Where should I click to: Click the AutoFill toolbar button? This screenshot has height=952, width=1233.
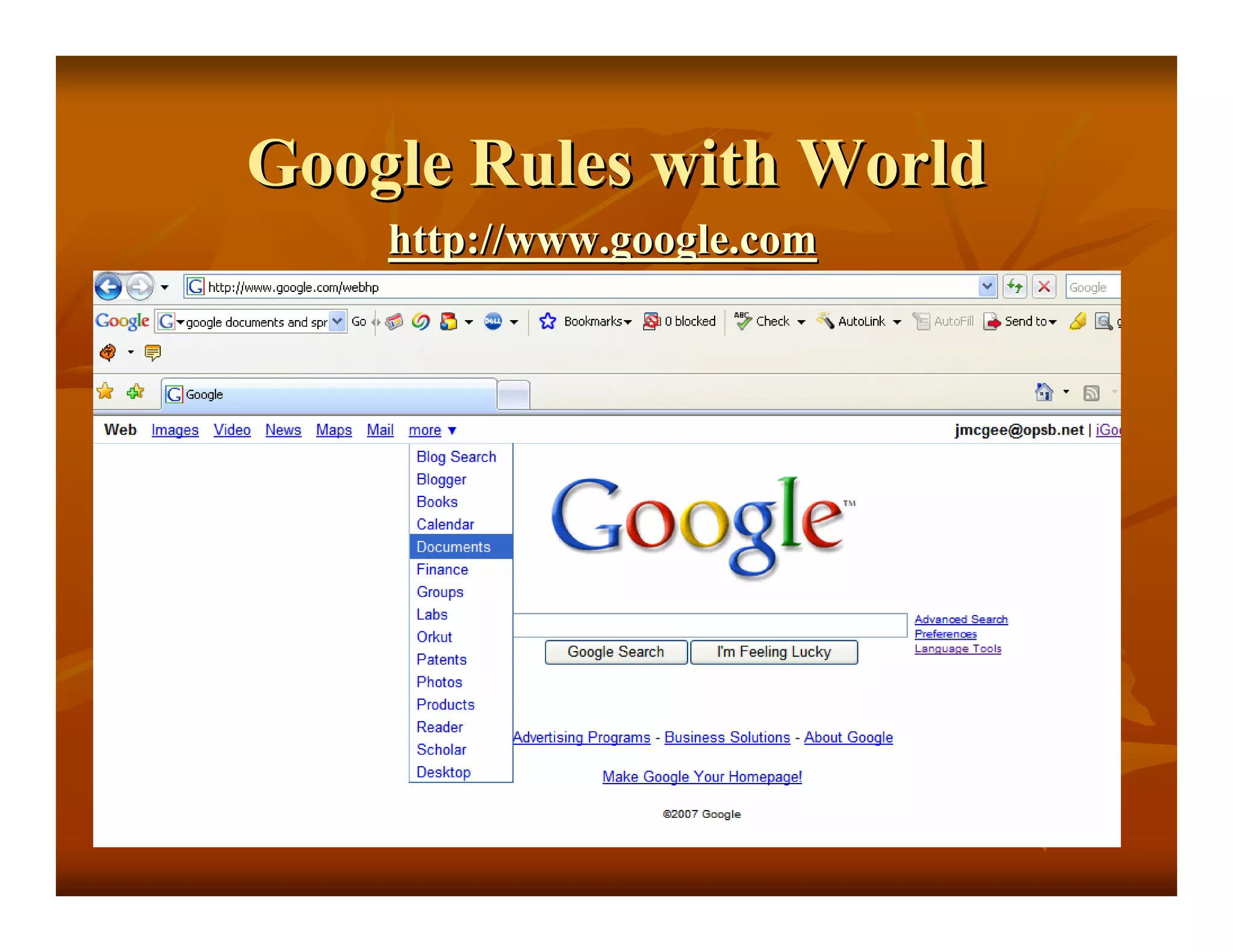[943, 321]
